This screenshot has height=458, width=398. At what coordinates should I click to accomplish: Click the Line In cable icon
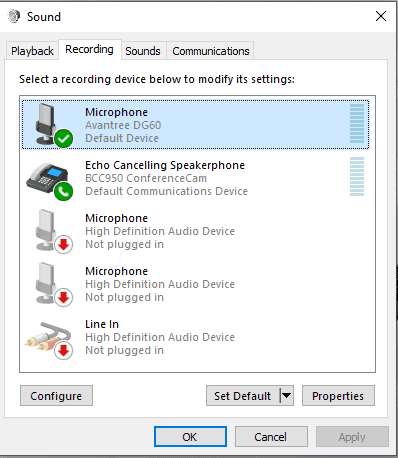pos(49,340)
